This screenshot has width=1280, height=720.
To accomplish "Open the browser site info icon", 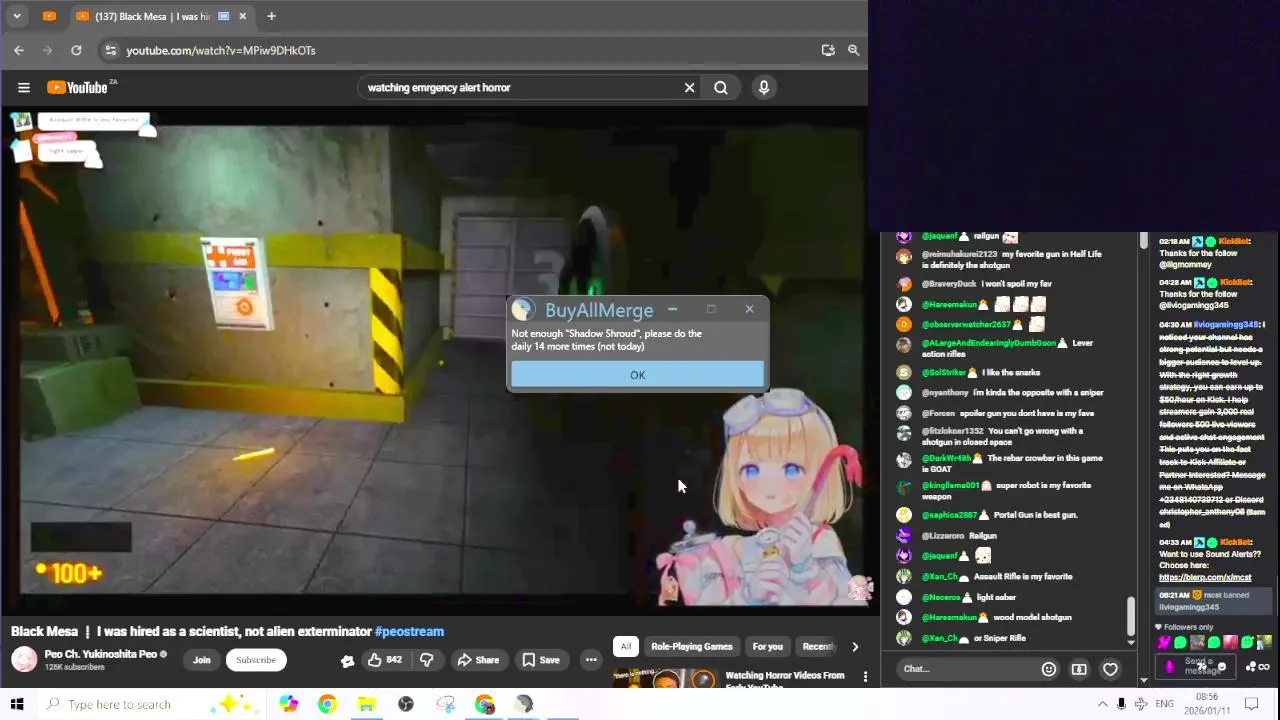I will [x=111, y=50].
